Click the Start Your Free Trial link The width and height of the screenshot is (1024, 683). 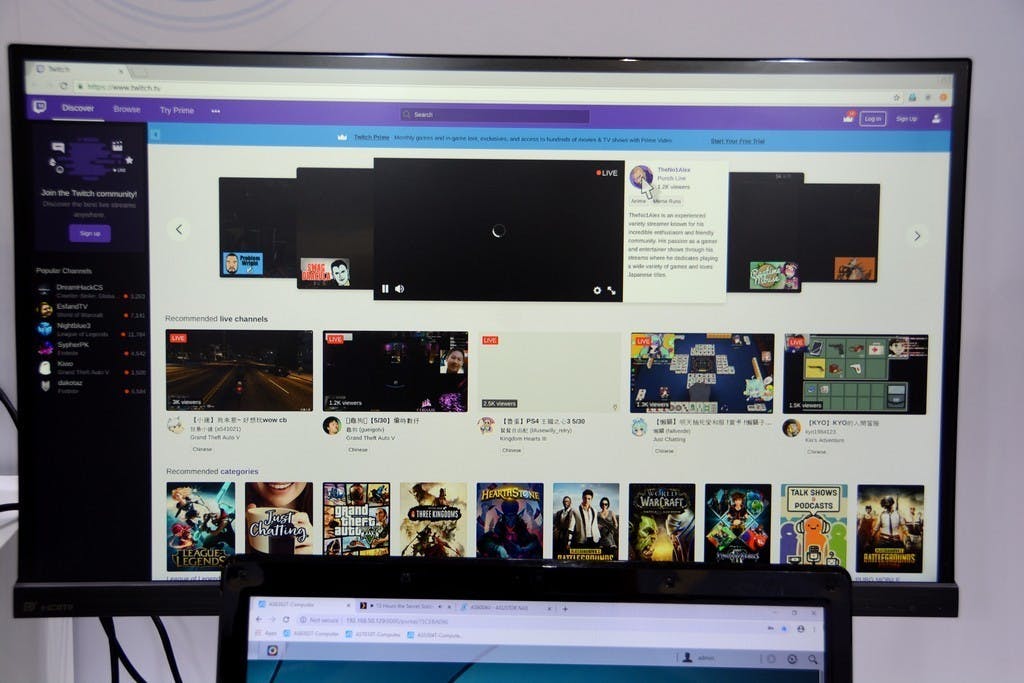pos(737,141)
